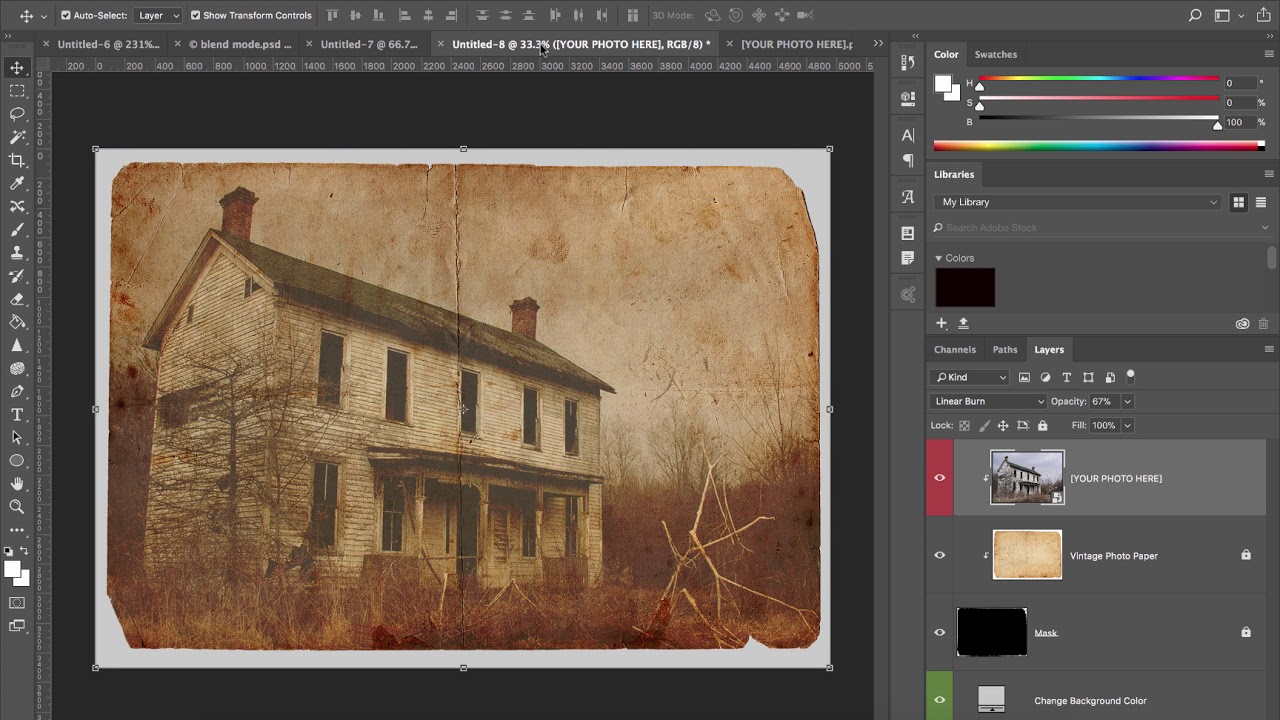
Task: Hide the Change Background Color layer
Action: (939, 700)
